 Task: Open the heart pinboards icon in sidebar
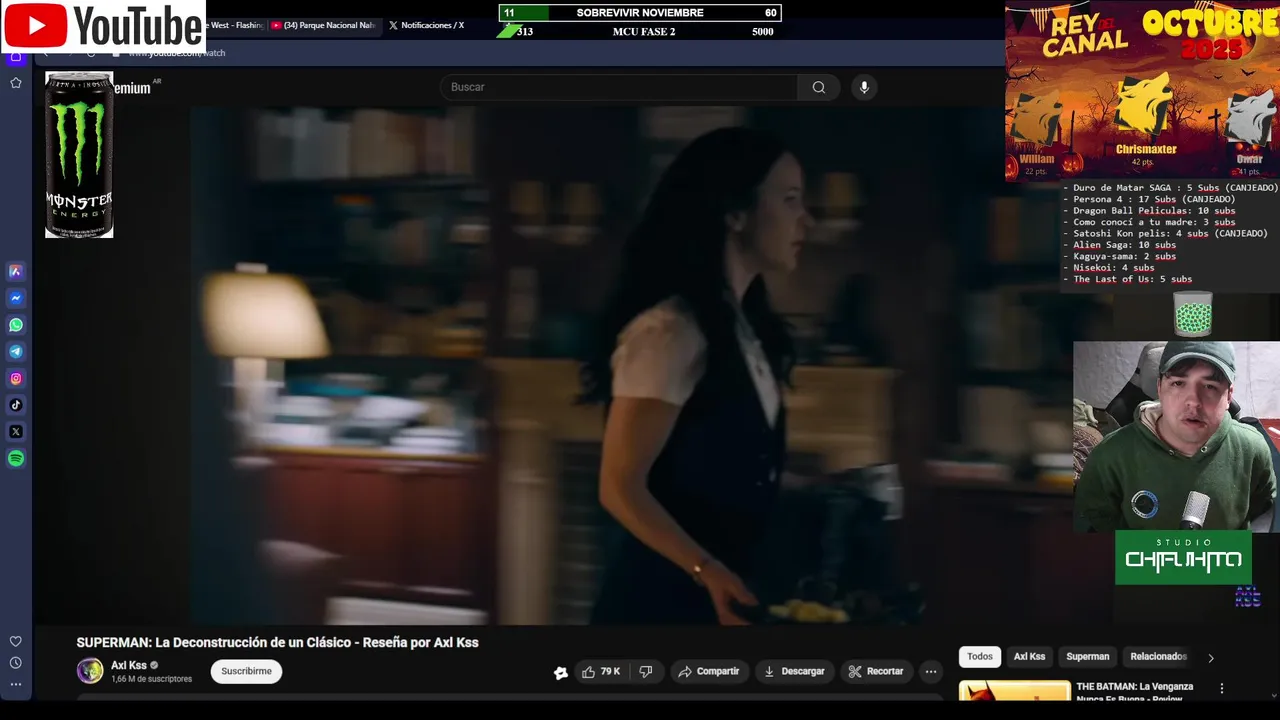16,641
